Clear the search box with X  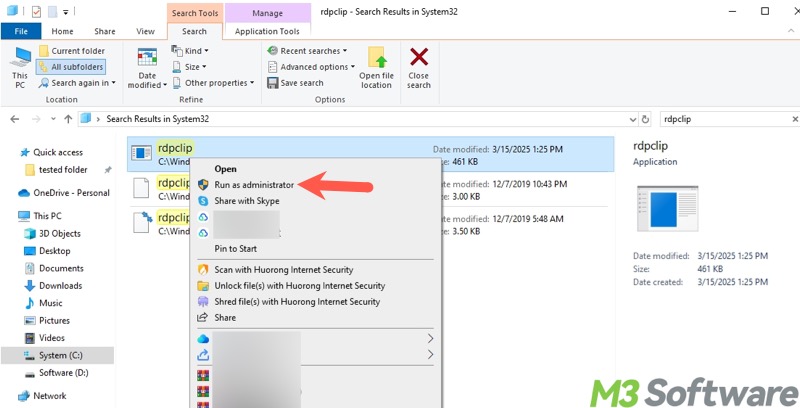pos(795,119)
